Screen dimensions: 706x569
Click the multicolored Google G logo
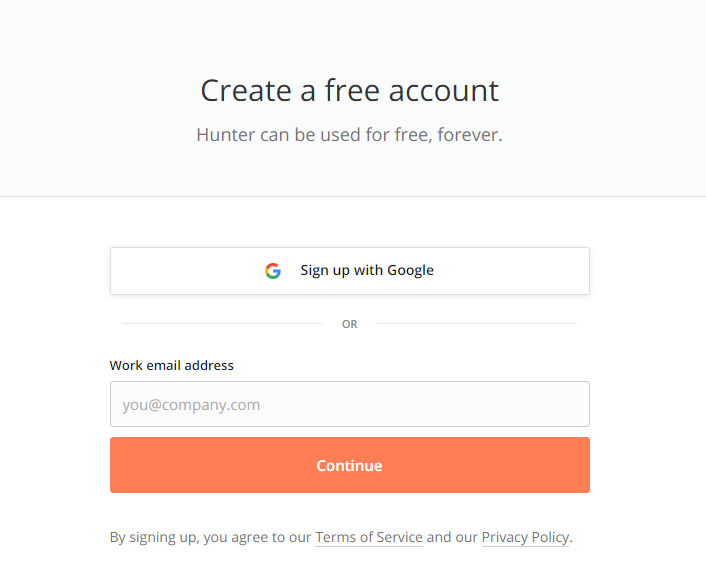(x=273, y=271)
